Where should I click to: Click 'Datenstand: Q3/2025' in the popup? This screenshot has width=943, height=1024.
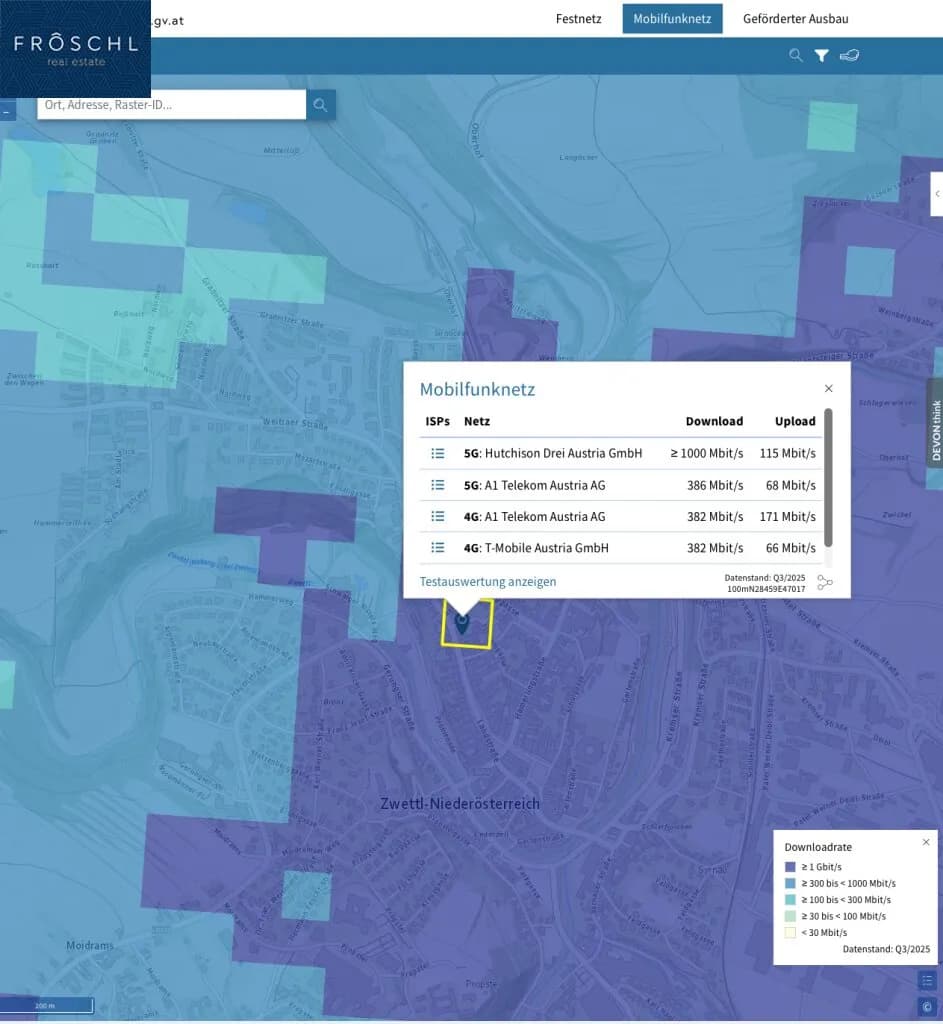(765, 578)
